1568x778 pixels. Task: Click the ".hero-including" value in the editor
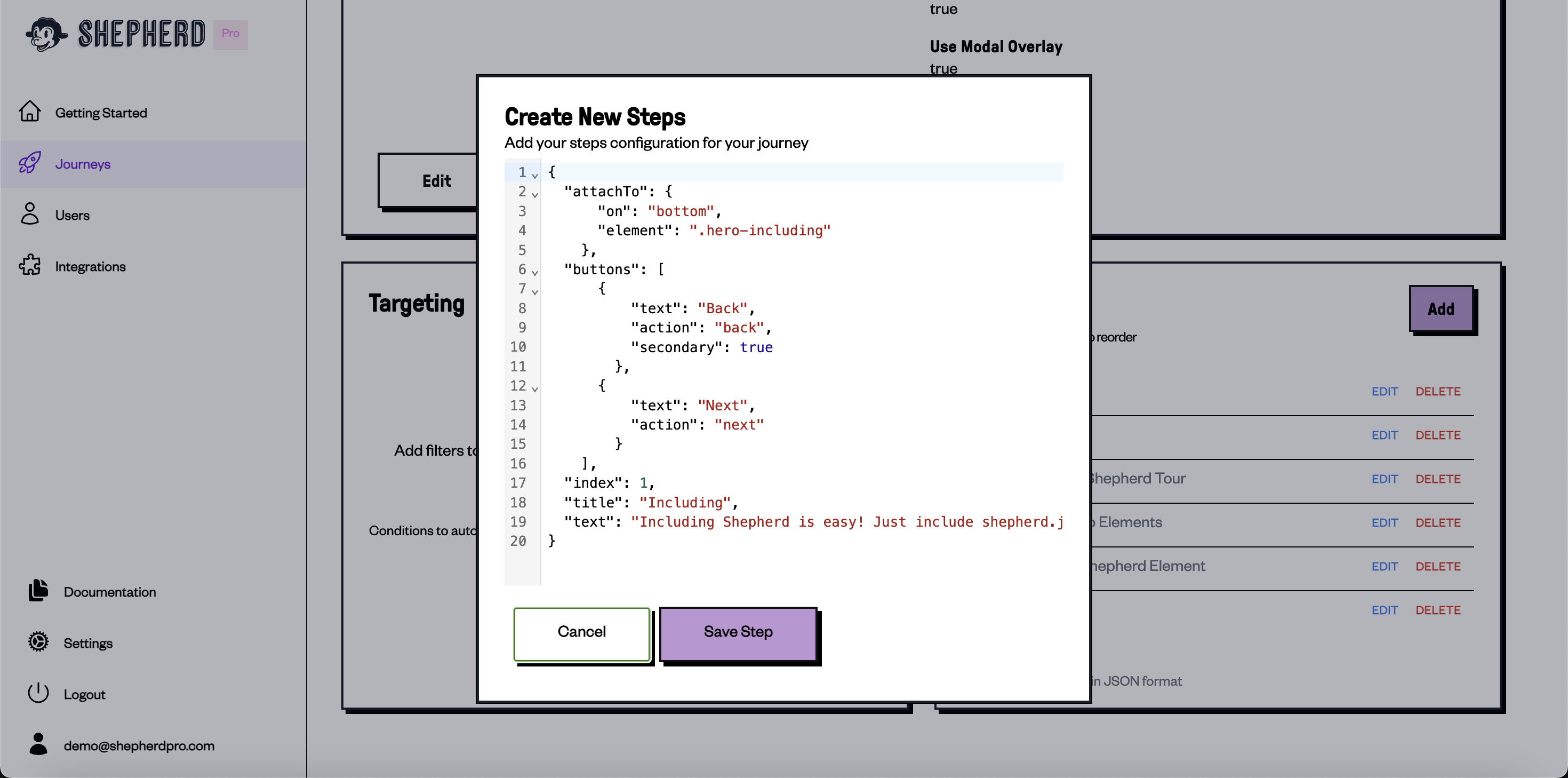click(759, 231)
